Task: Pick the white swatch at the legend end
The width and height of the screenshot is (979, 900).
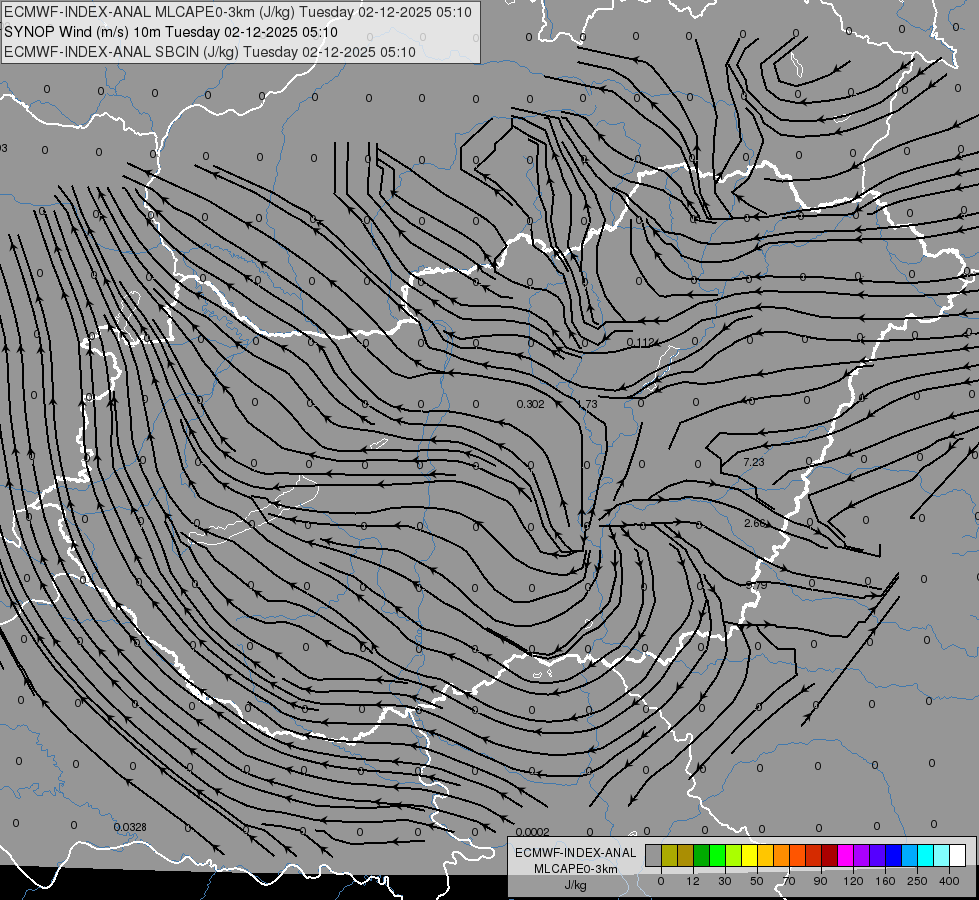Action: [x=957, y=855]
